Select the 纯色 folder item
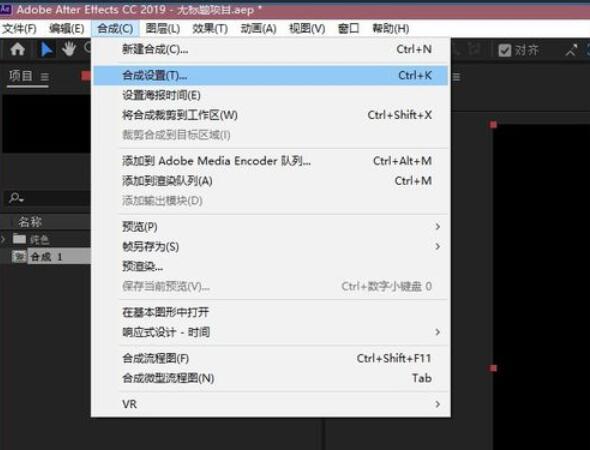 click(40, 239)
